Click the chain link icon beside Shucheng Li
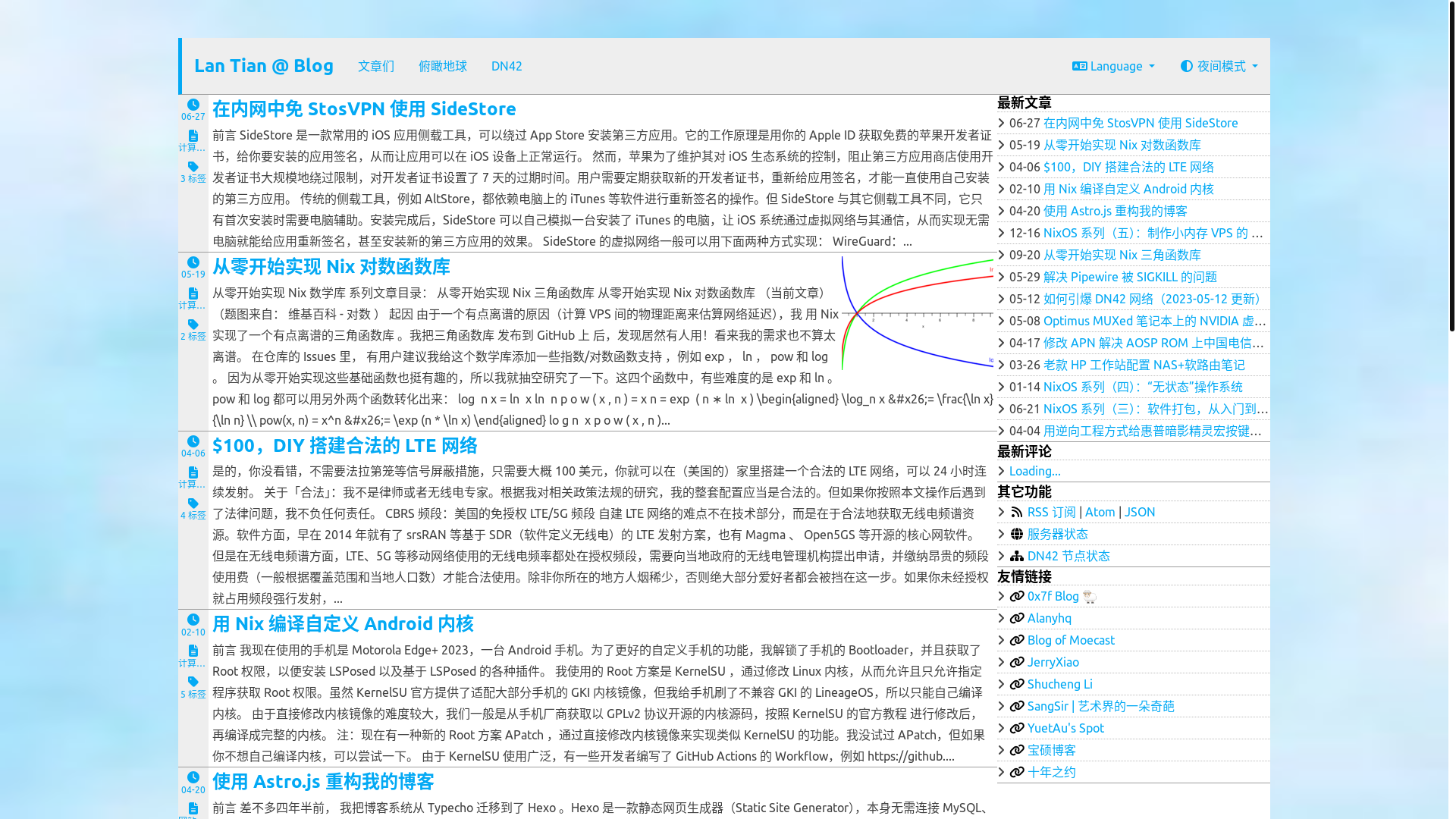This screenshot has width=1456, height=819. (1017, 685)
